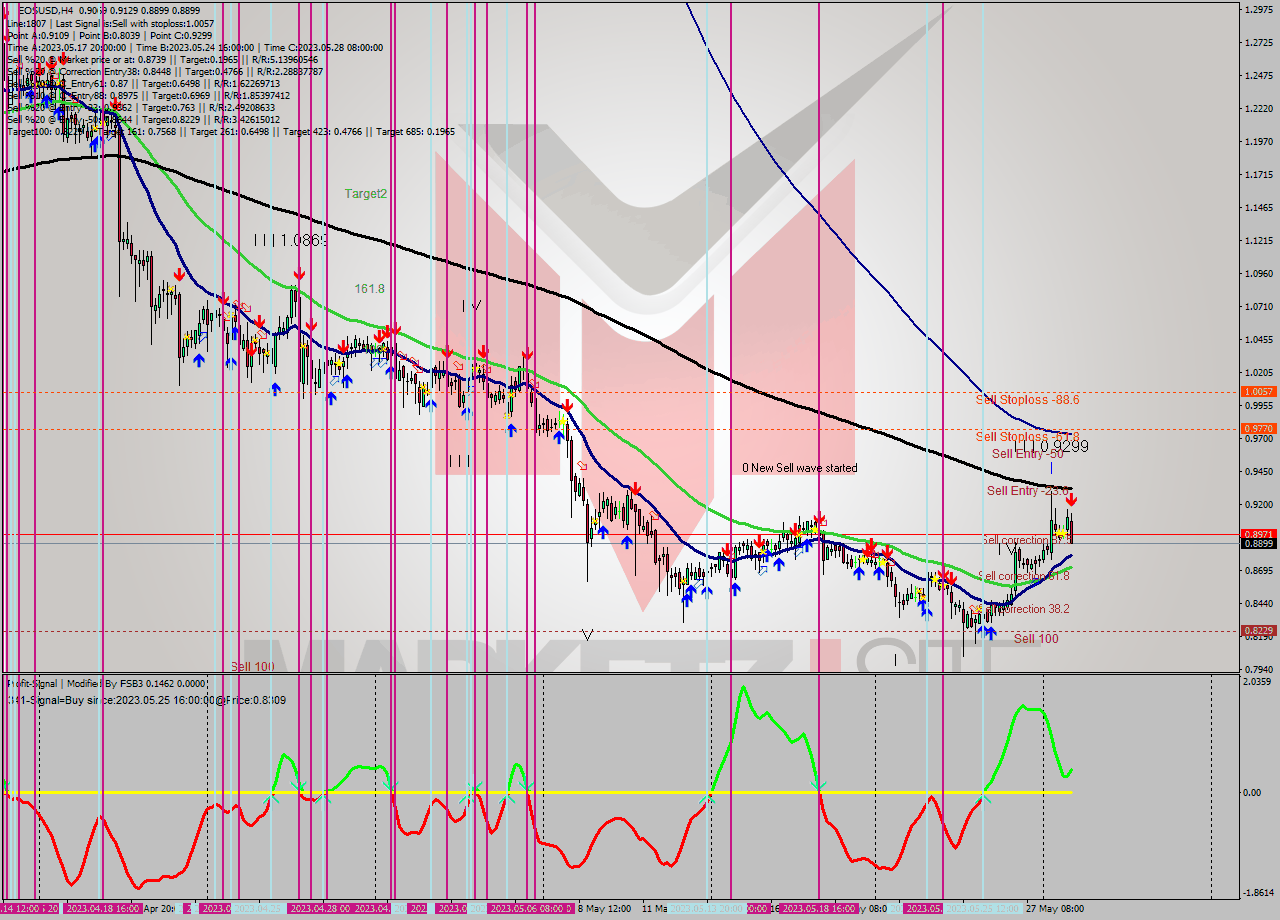Click the -1.8614 indicator scale value
This screenshot has height=920, width=1280.
(1258, 892)
